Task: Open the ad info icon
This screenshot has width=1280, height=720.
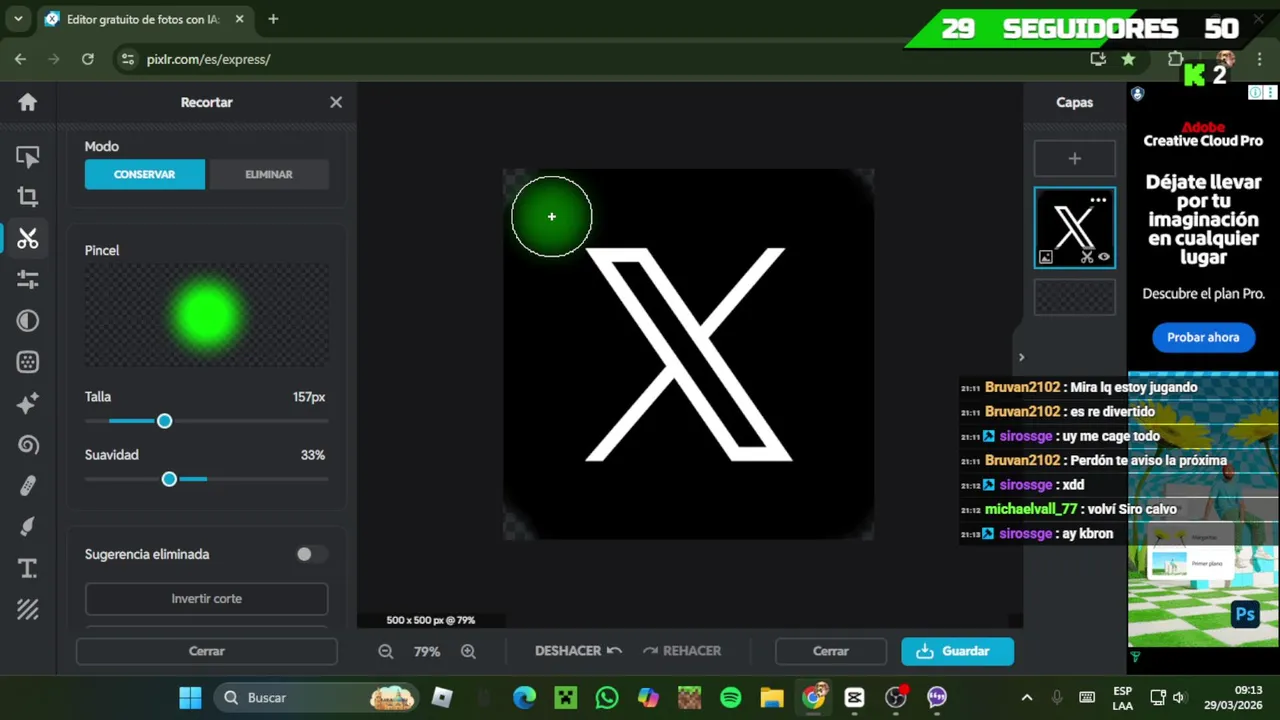Action: point(1255,92)
